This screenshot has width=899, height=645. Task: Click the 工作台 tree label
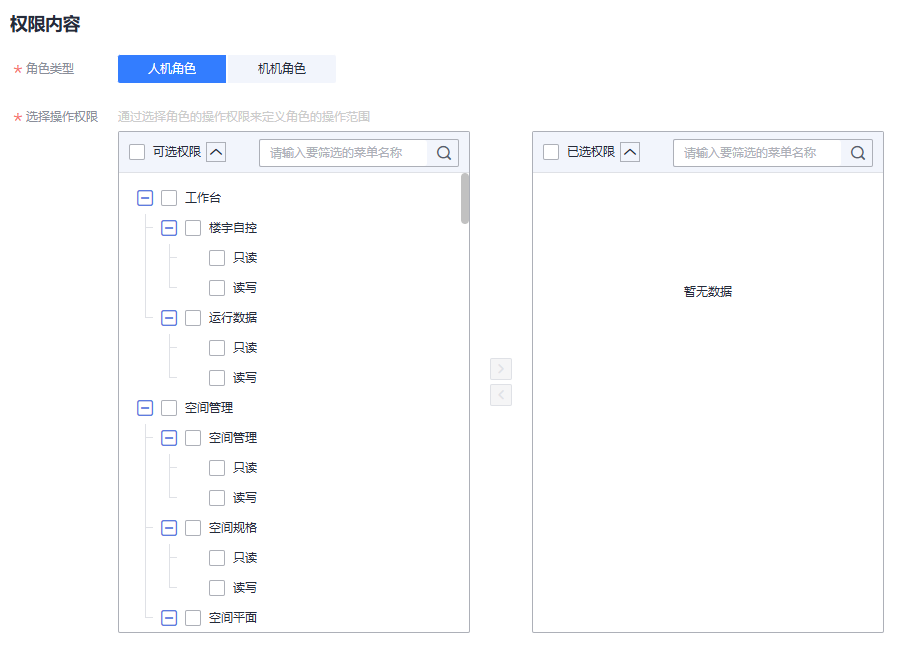(203, 198)
